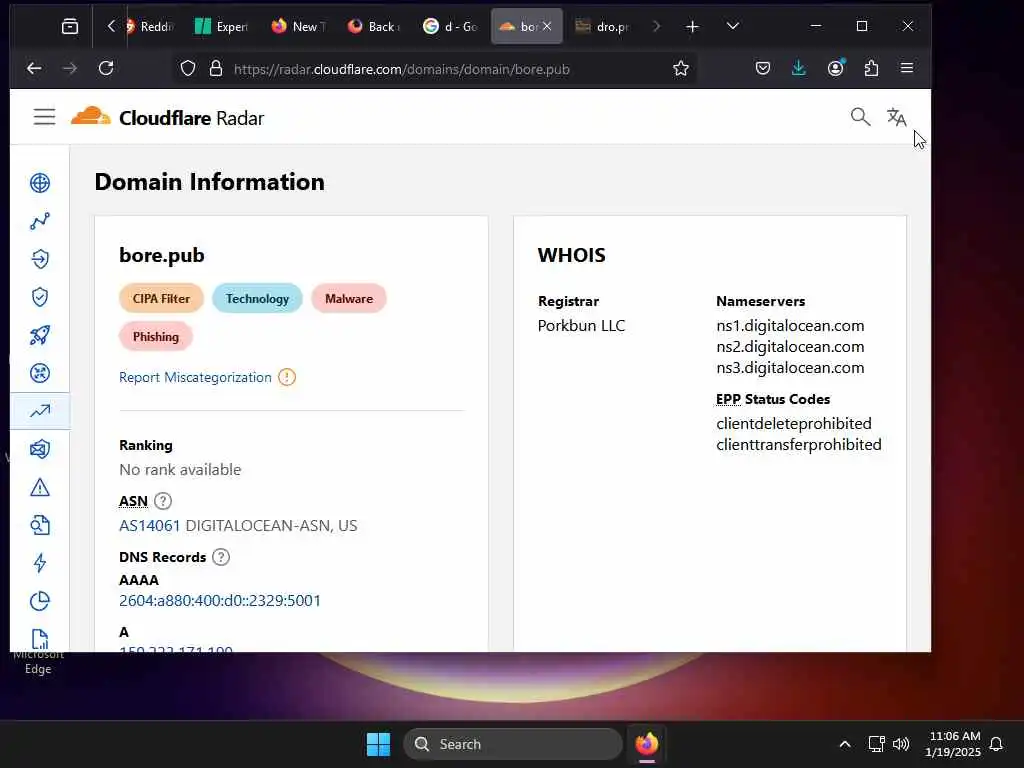Click the Cloudflare Radar logo
1024x768 pixels.
167,118
